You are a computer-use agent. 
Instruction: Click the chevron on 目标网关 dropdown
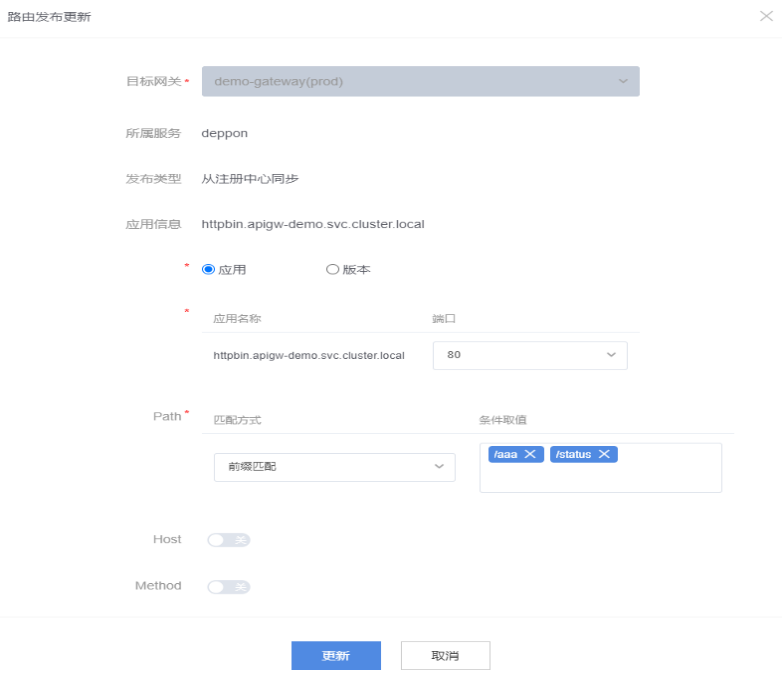623,81
